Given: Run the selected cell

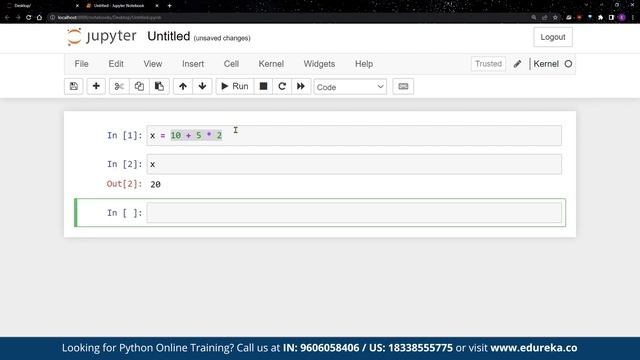Looking at the screenshot, I should point(235,86).
